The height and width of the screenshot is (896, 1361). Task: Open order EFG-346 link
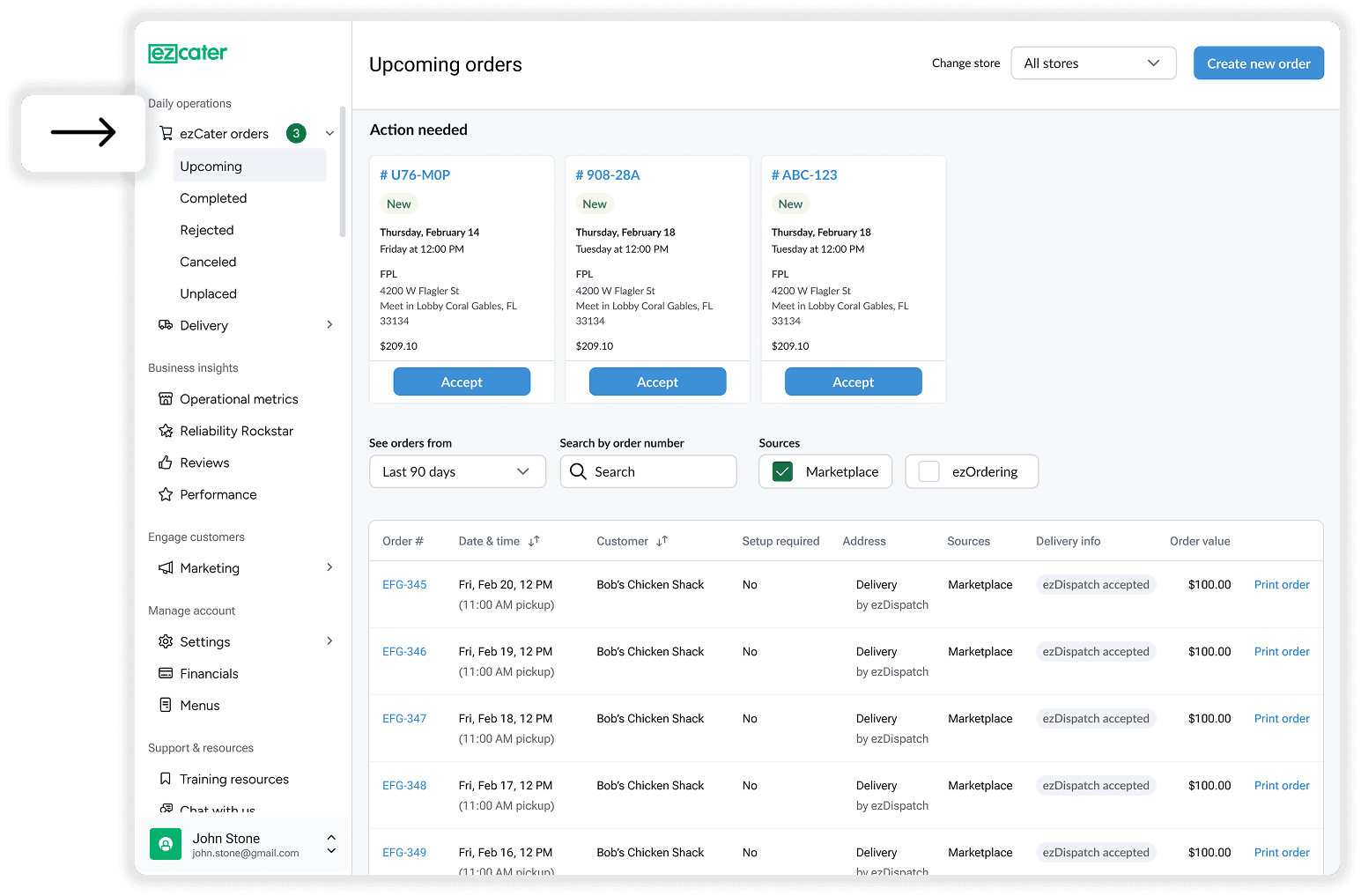(x=404, y=651)
